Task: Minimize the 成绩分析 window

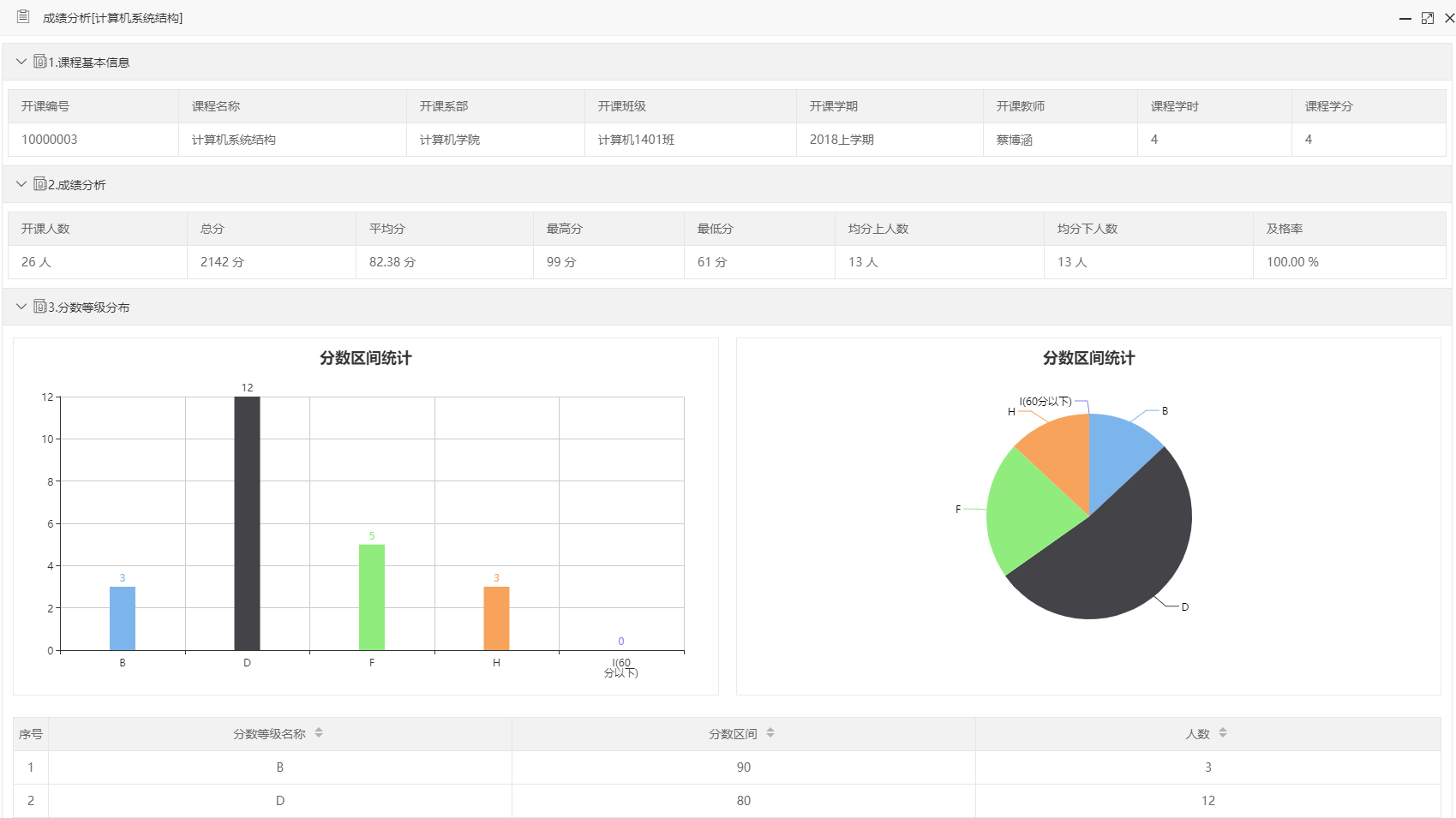Action: [1405, 18]
